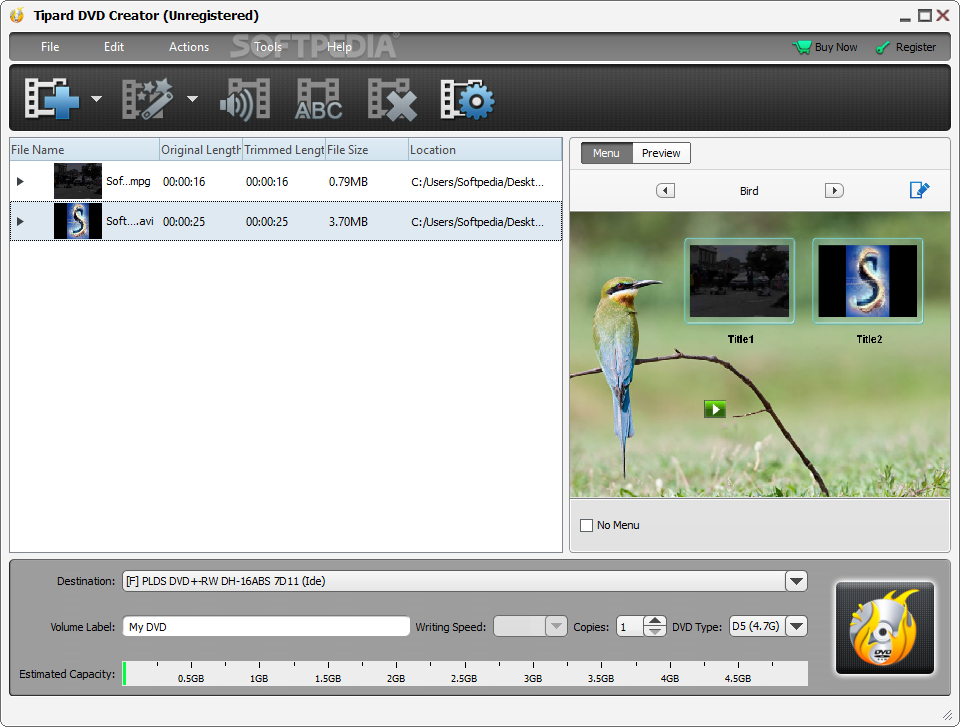Screen dimensions: 960x727
Task: Click the Title1 label in menu preview
Action: [741, 339]
